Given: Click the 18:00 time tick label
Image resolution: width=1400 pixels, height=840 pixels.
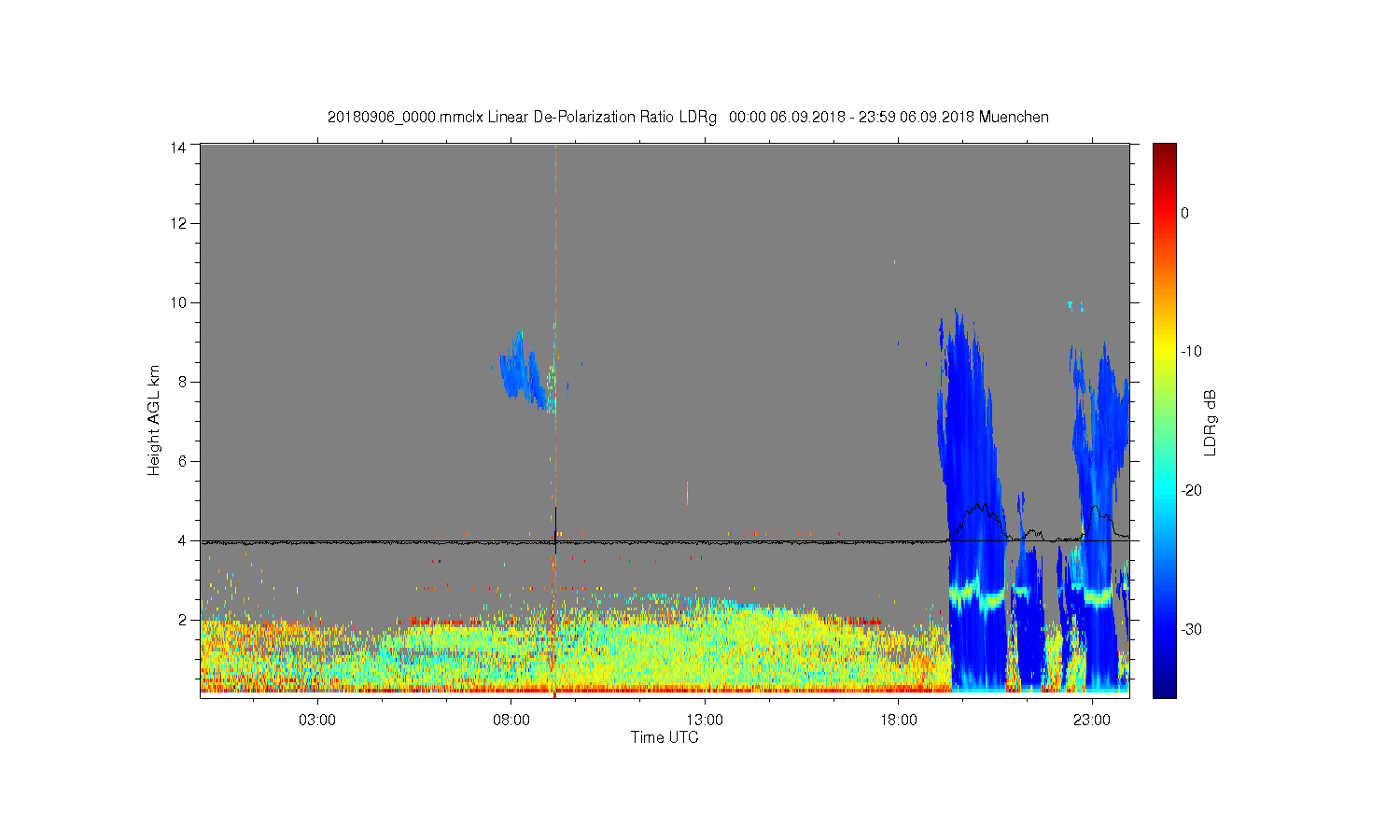Looking at the screenshot, I should pos(899,721).
